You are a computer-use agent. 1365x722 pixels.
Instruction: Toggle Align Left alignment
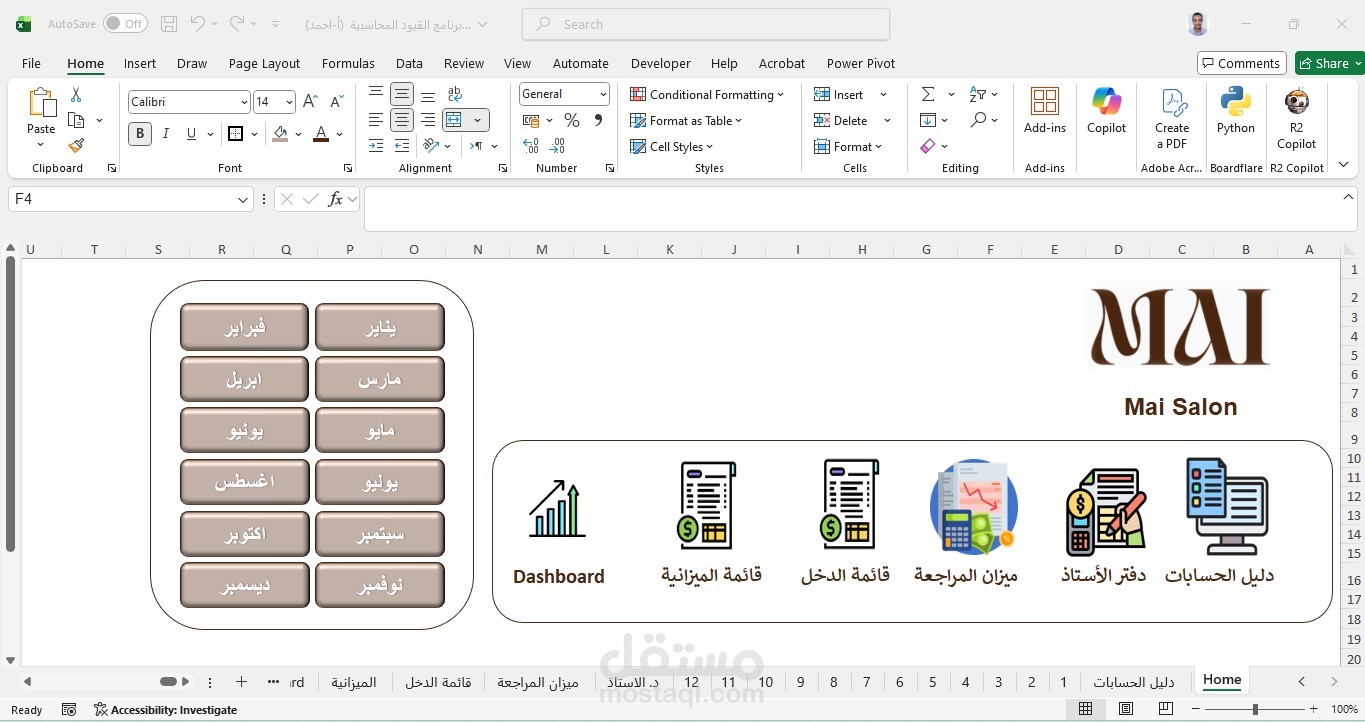click(x=376, y=120)
